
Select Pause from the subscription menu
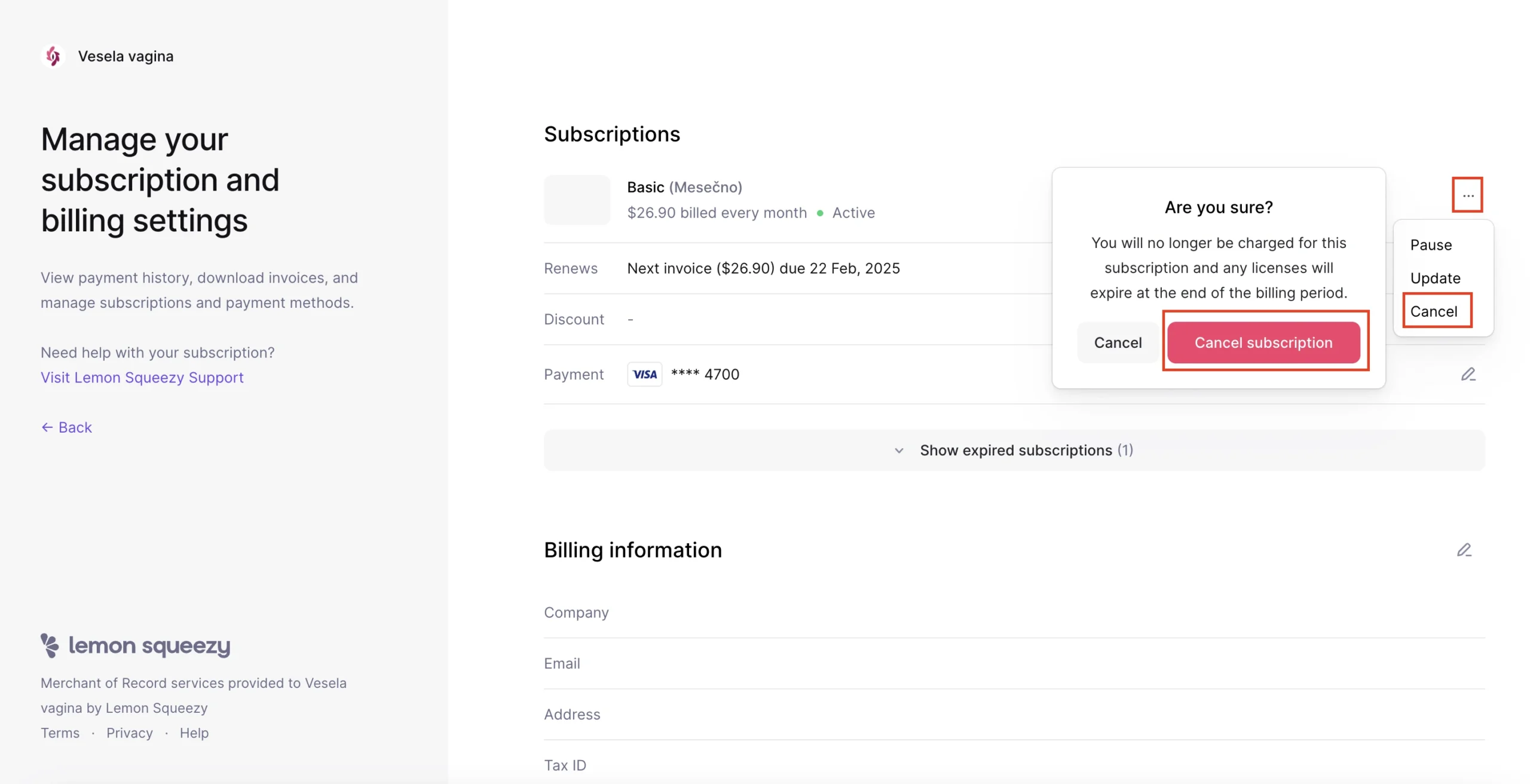[1431, 245]
